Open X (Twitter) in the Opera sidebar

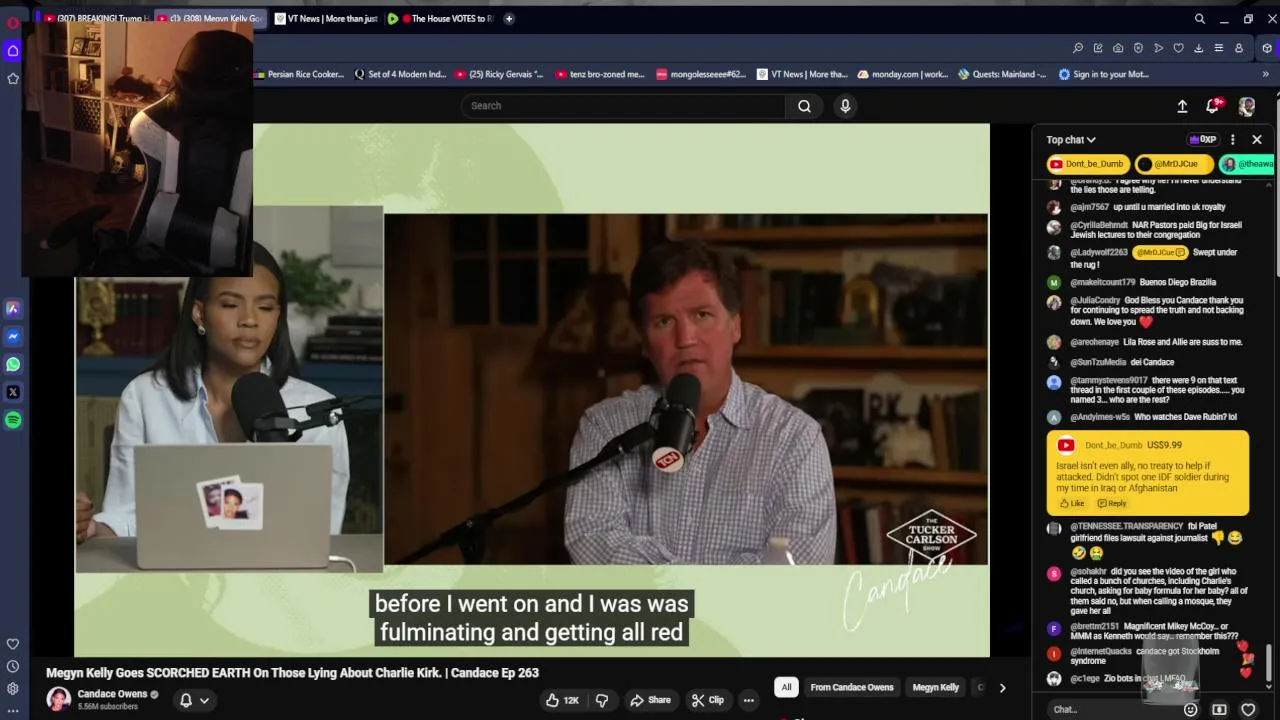click(13, 393)
